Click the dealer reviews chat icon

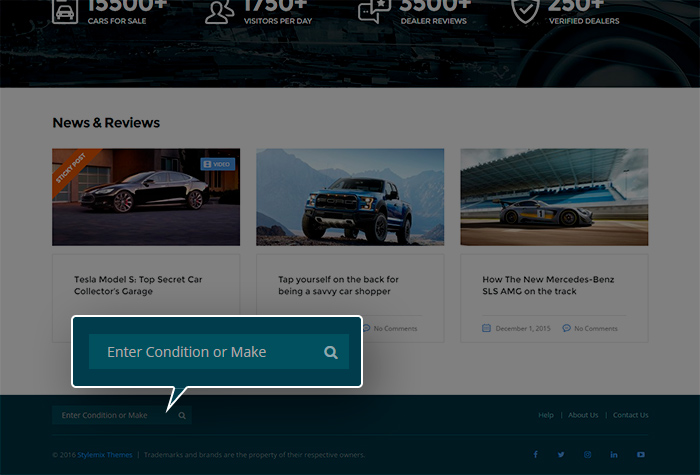[373, 11]
